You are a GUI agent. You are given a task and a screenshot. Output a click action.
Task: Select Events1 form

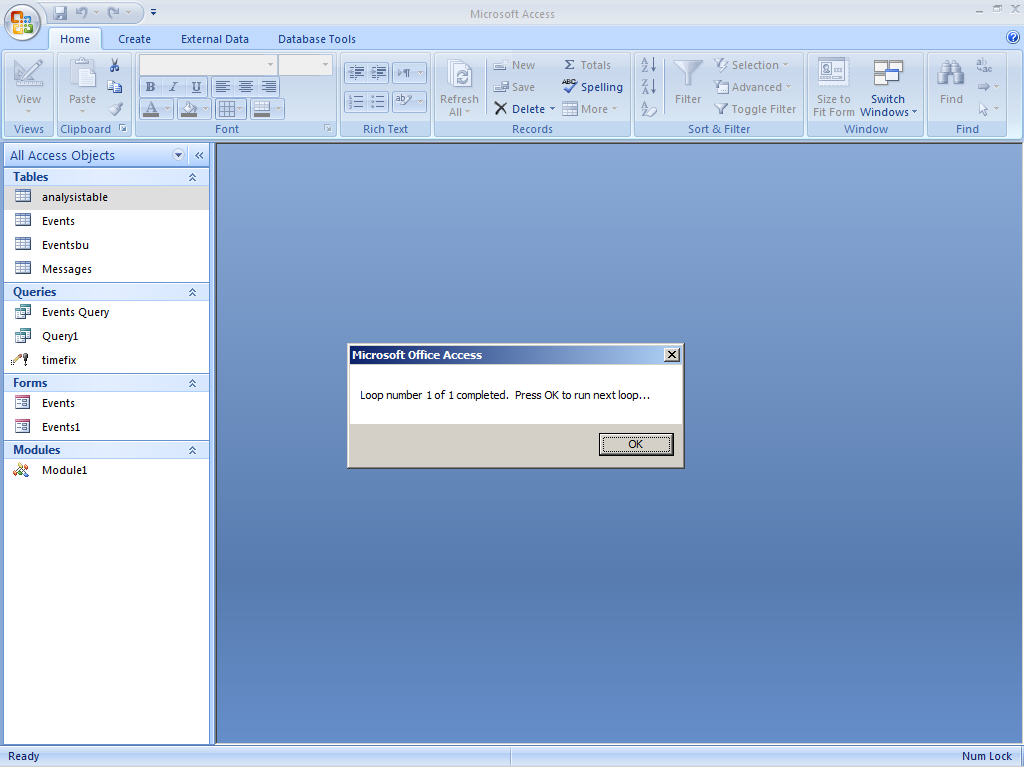point(106,427)
